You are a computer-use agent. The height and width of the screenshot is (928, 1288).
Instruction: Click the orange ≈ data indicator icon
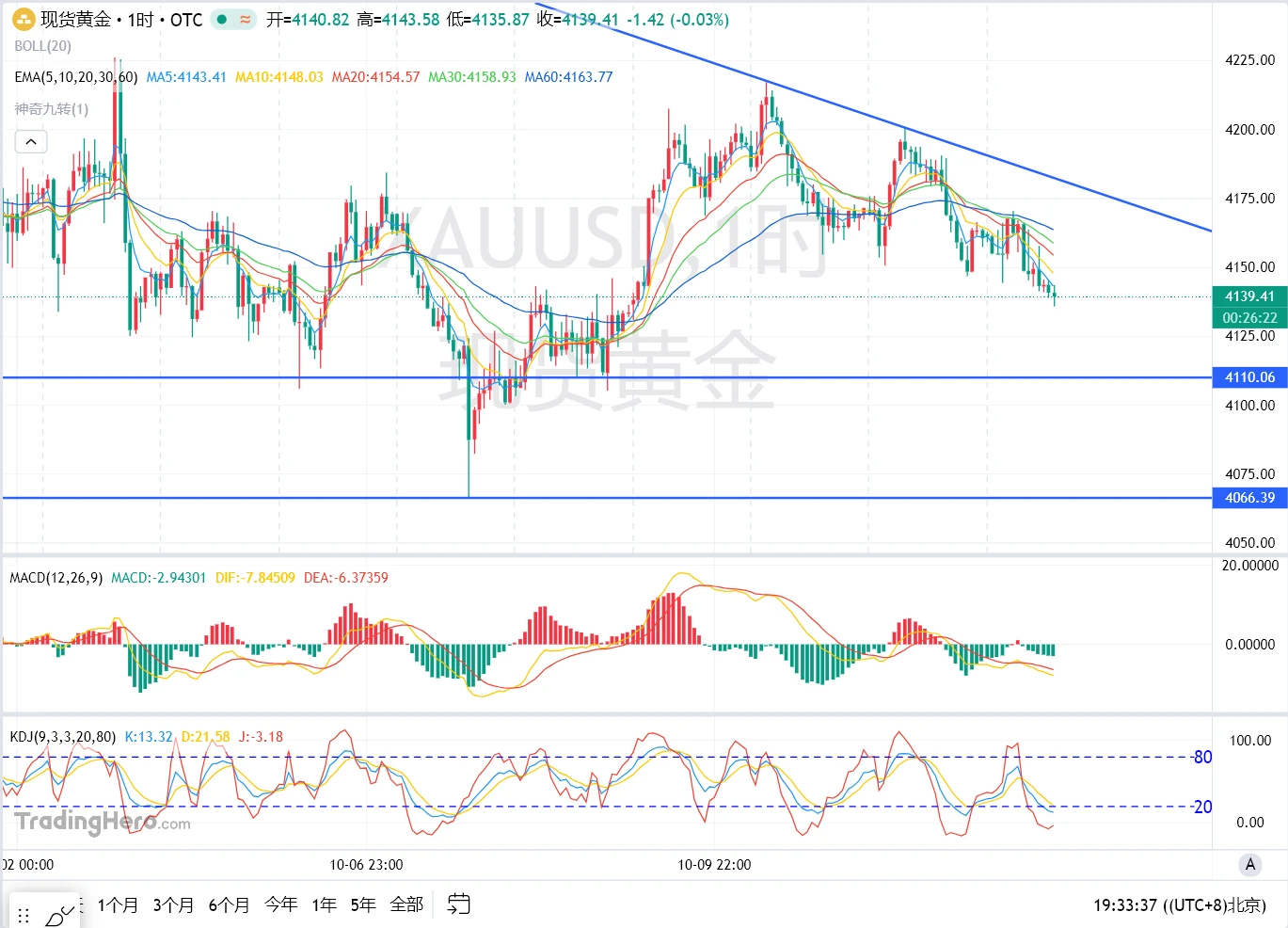pyautogui.click(x=245, y=19)
